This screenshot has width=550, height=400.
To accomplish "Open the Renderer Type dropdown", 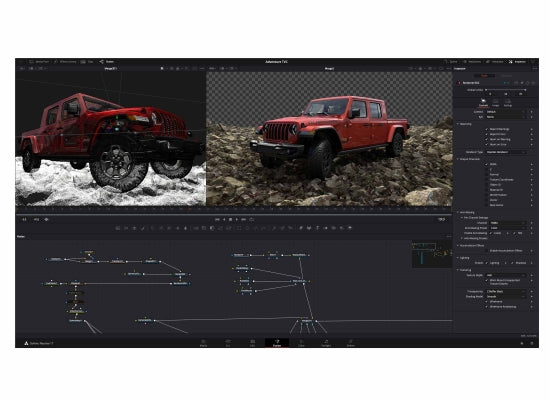I will tap(505, 152).
